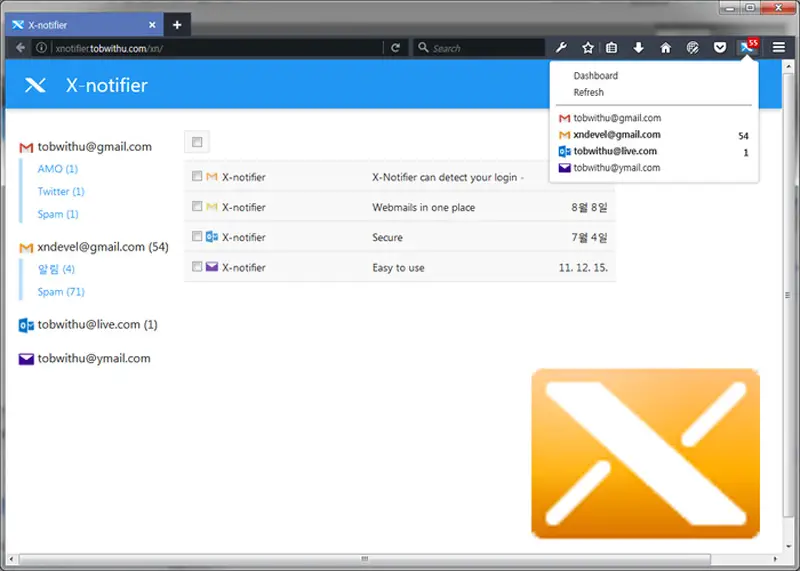Select Refresh in the popup menu
The image size is (800, 571).
point(588,92)
